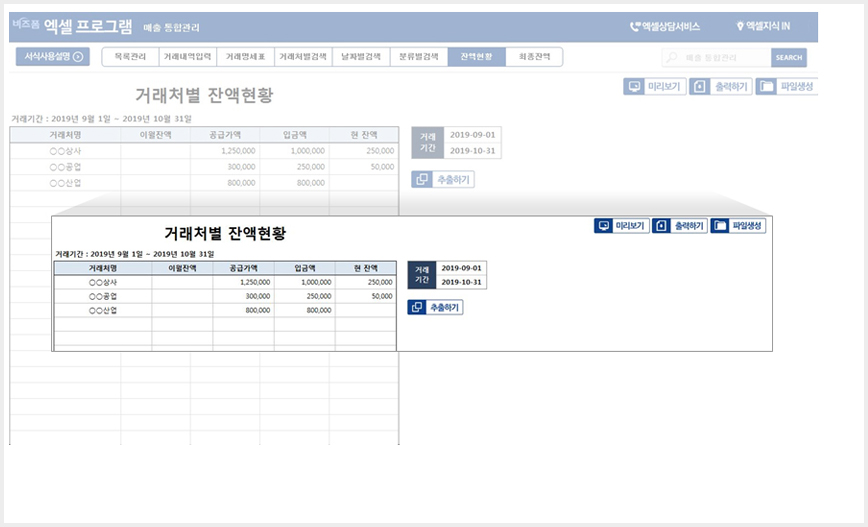Click the active 잔액현황 tab
The width and height of the screenshot is (868, 527).
[477, 57]
